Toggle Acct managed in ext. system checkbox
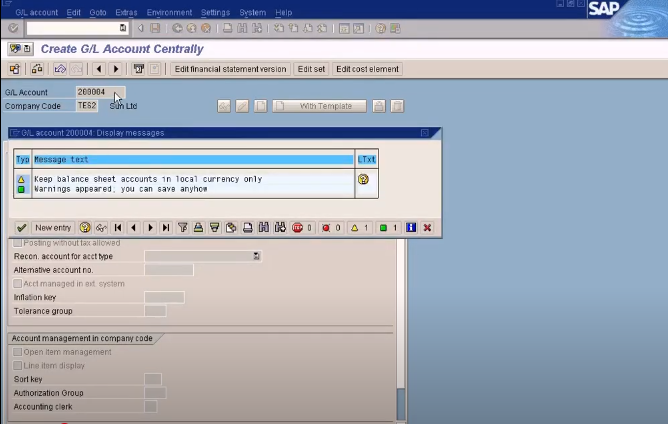The width and height of the screenshot is (668, 424). (x=17, y=283)
